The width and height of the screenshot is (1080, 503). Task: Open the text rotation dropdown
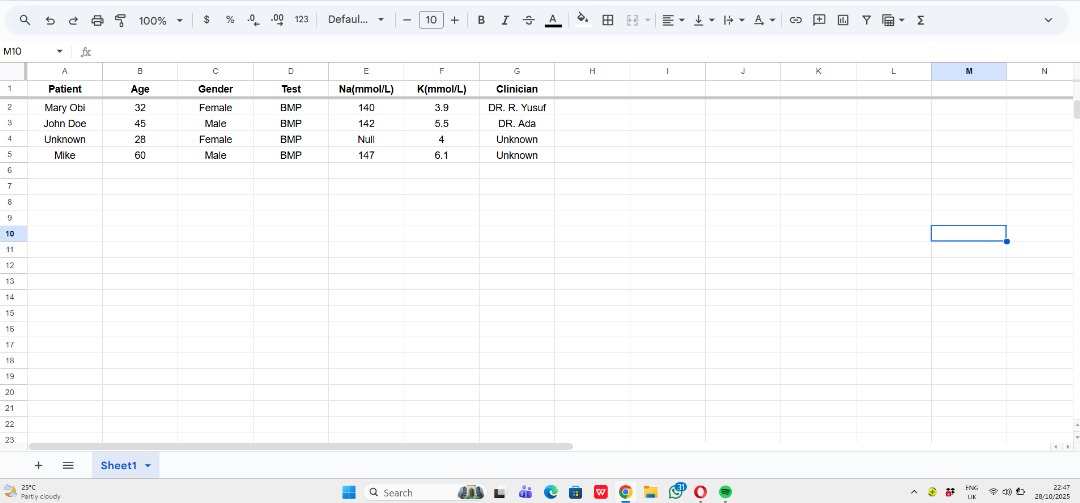click(764, 20)
